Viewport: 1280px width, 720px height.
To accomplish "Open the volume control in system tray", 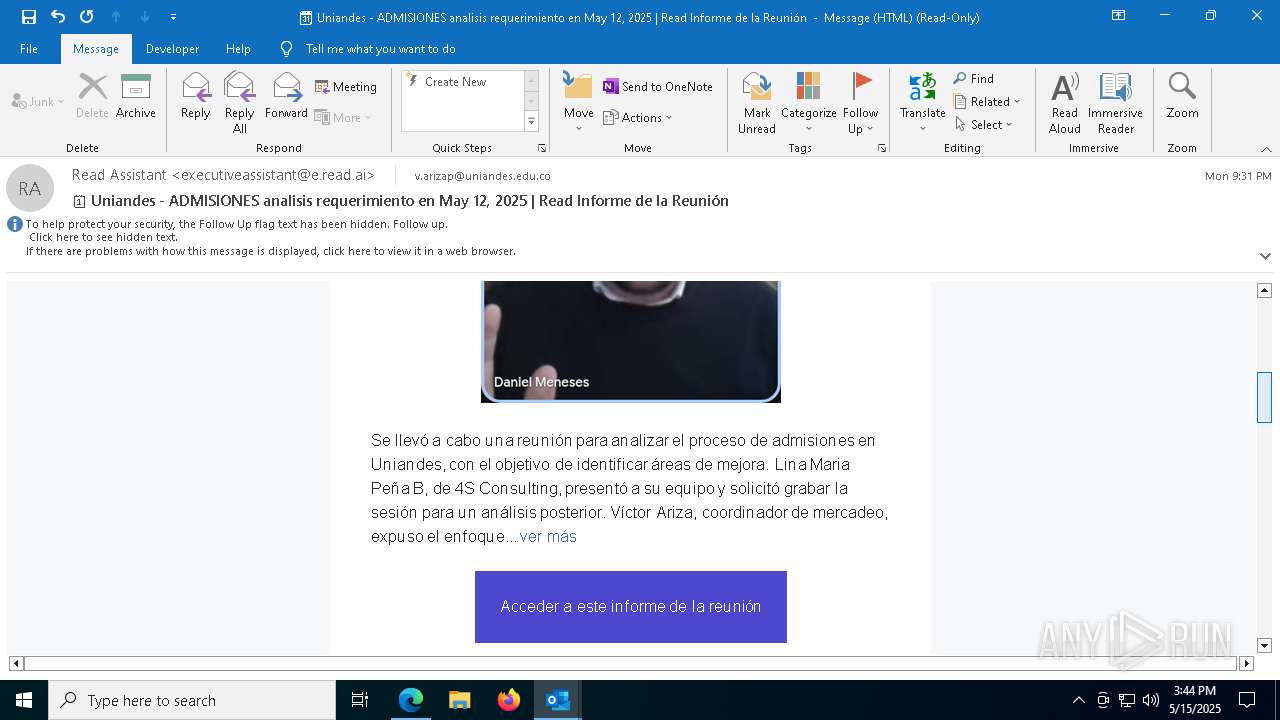I will [x=1151, y=700].
